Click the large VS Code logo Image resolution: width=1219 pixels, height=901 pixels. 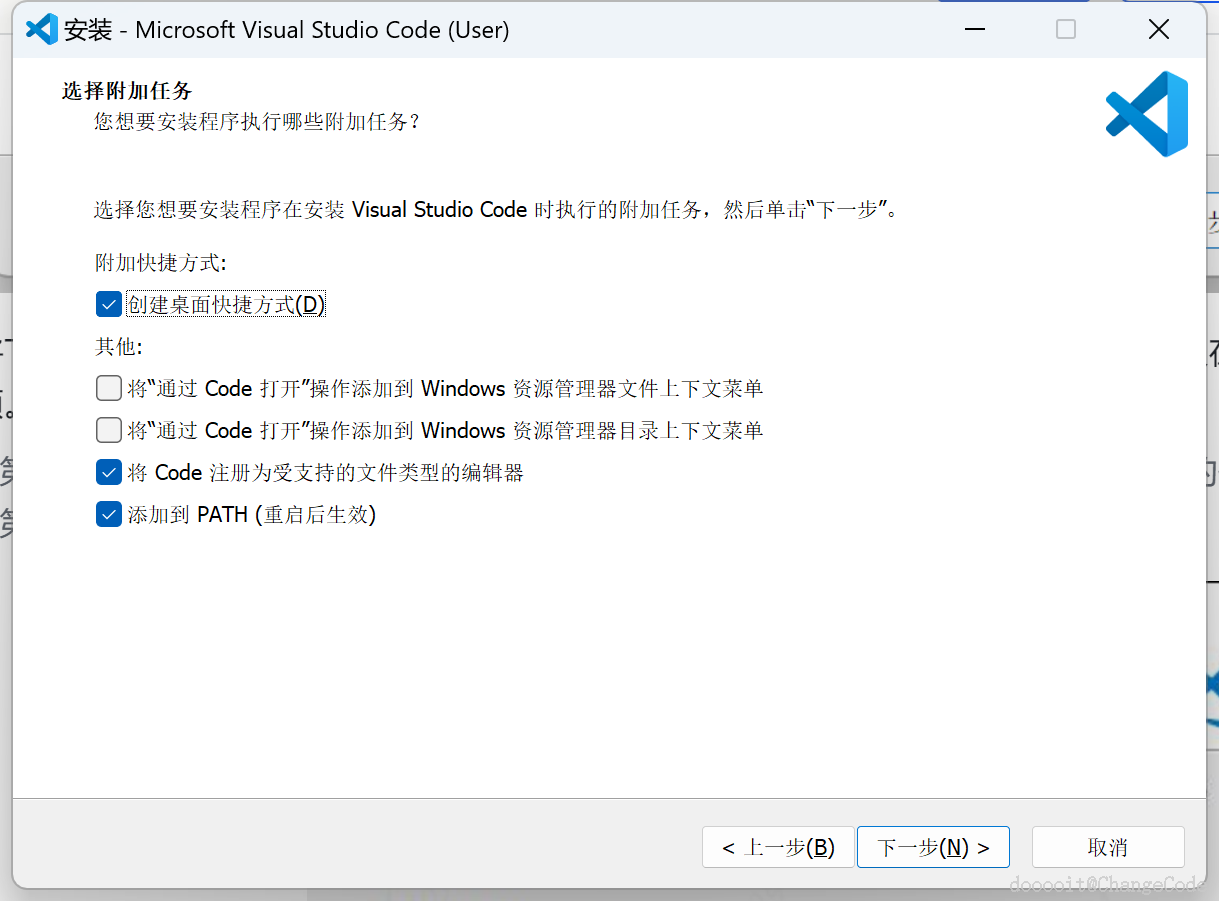click(1146, 114)
